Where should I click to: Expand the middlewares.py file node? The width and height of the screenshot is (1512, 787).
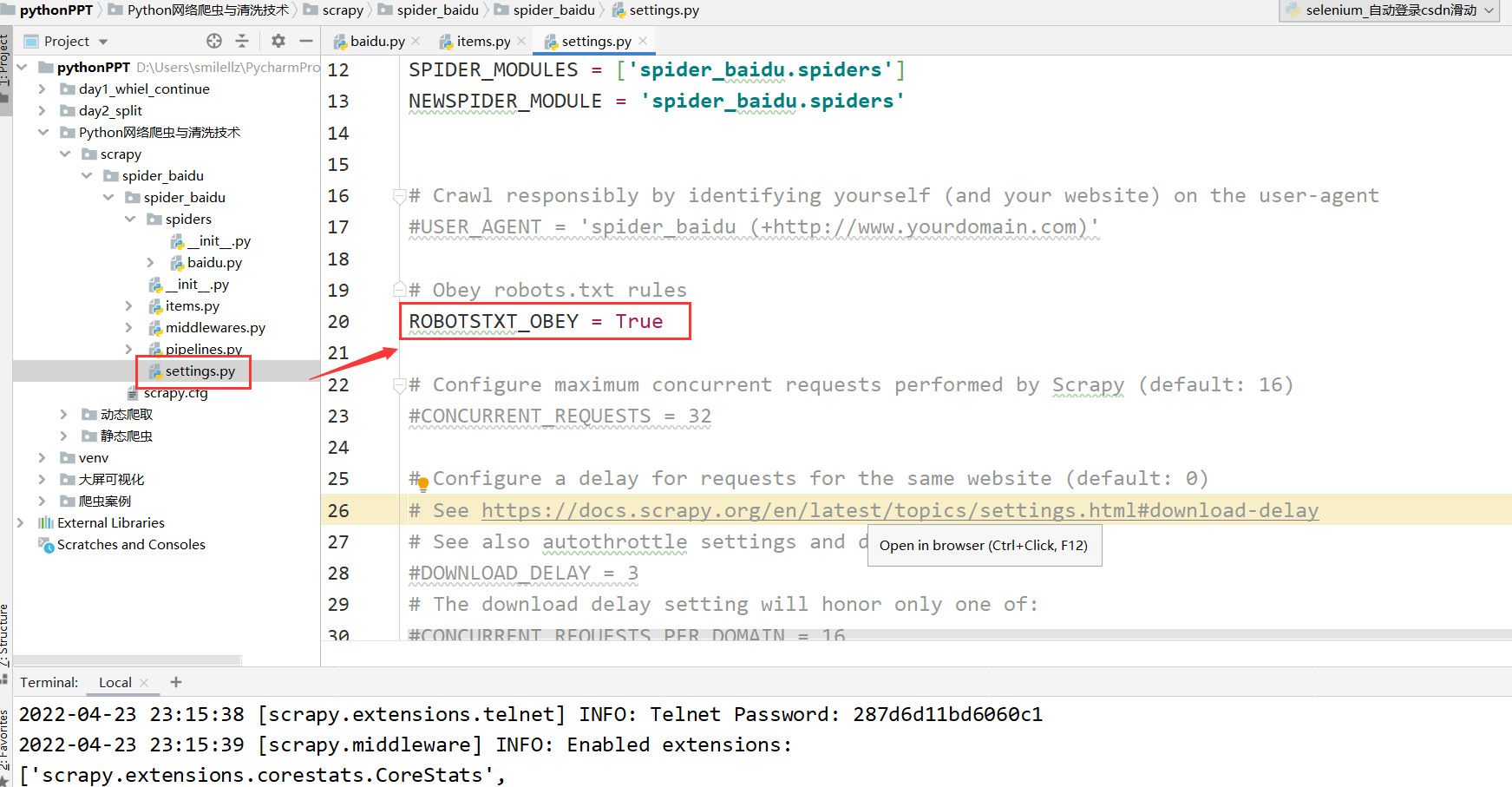point(129,327)
